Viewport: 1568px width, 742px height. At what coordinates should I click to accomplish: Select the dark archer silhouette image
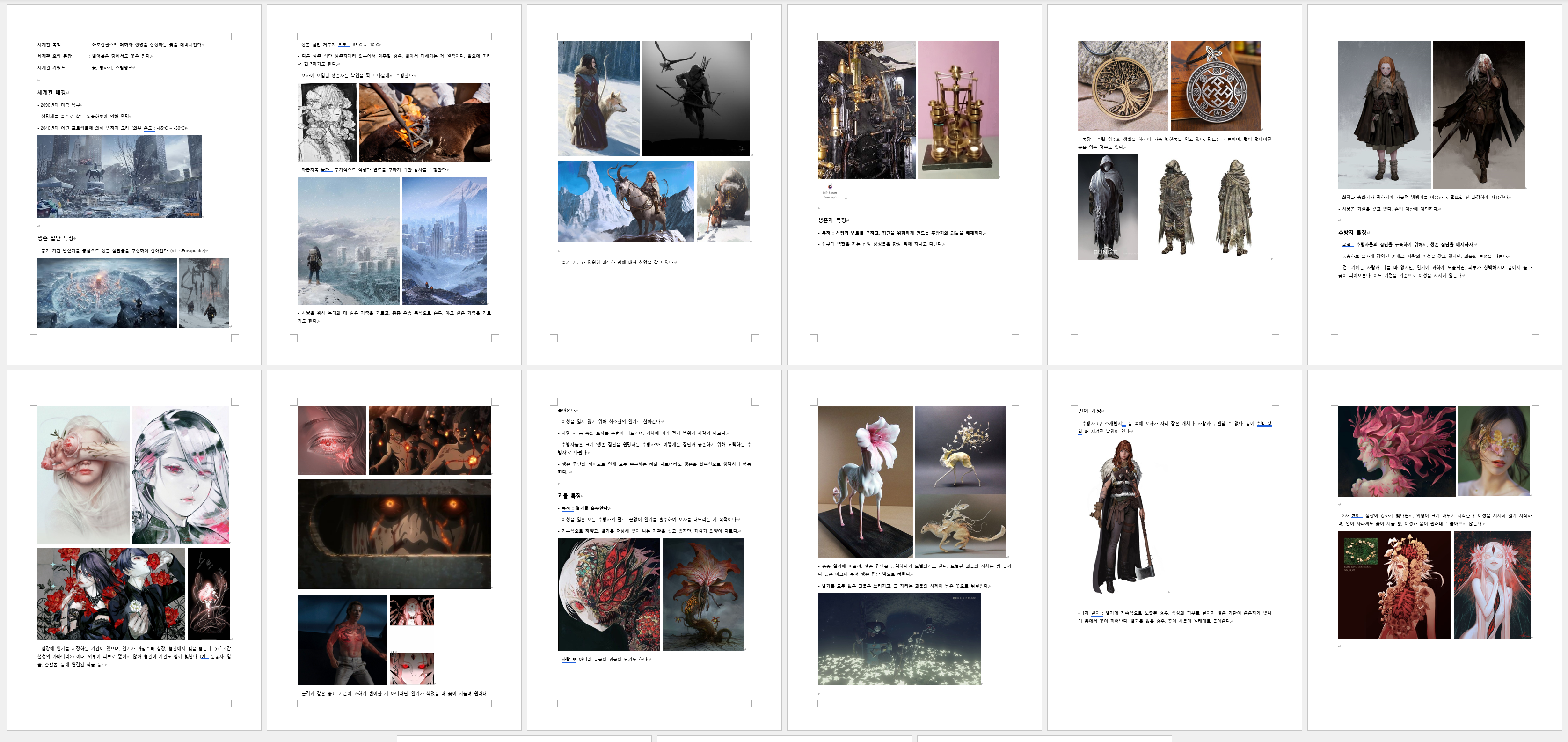click(696, 99)
